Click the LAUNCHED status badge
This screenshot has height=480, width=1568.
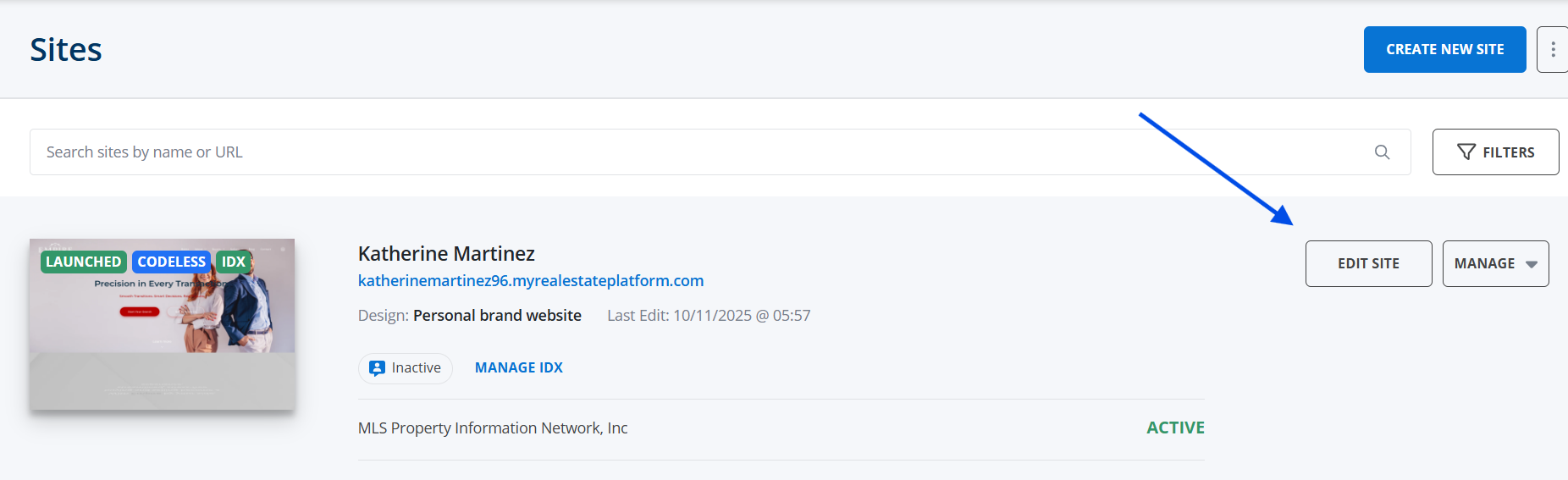[83, 262]
